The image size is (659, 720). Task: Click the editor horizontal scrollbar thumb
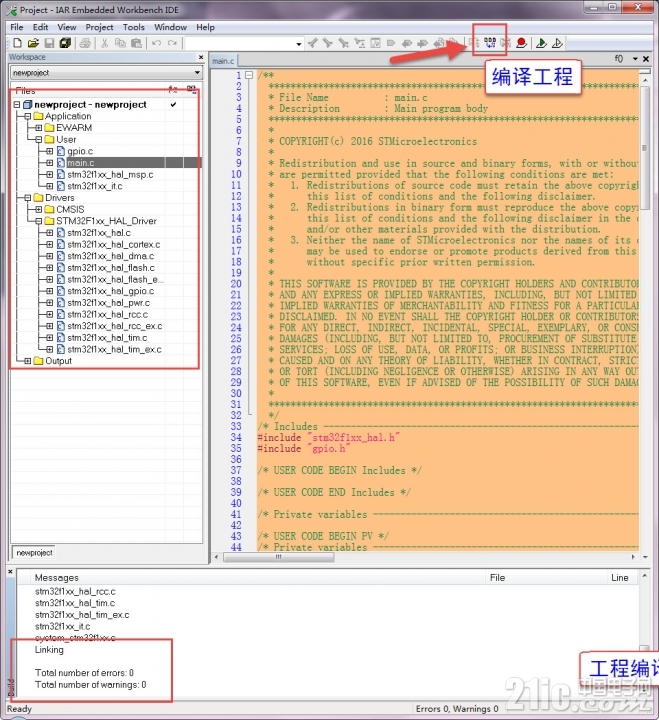click(x=278, y=557)
